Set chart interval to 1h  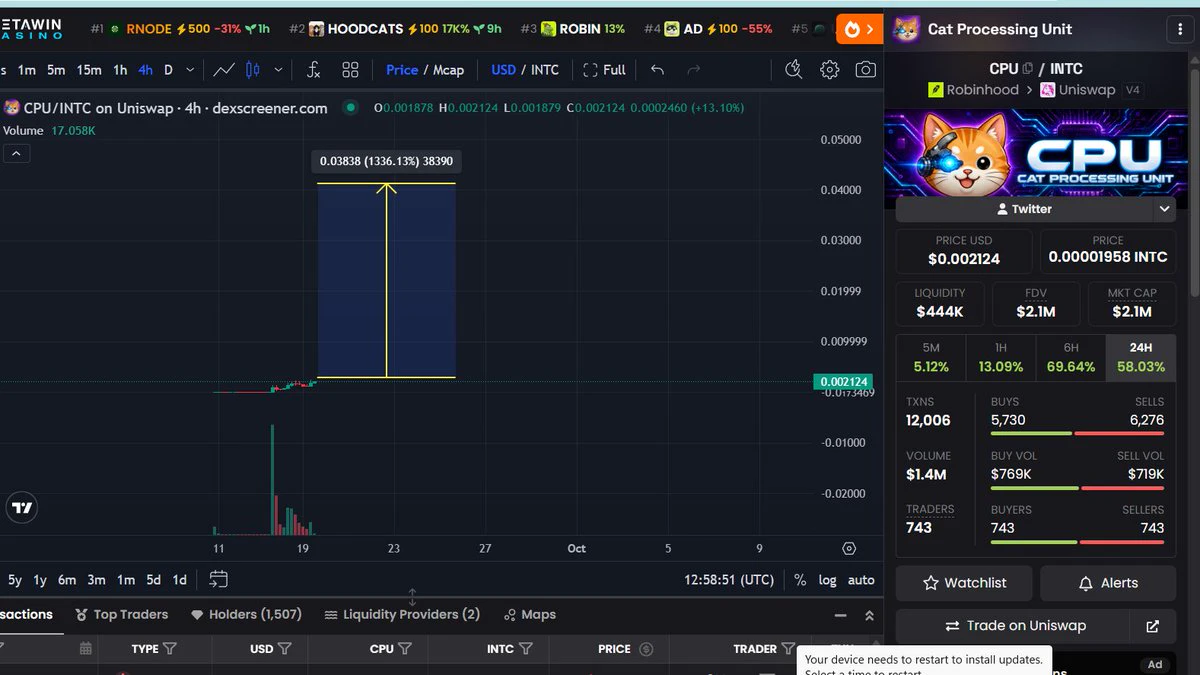(x=120, y=70)
